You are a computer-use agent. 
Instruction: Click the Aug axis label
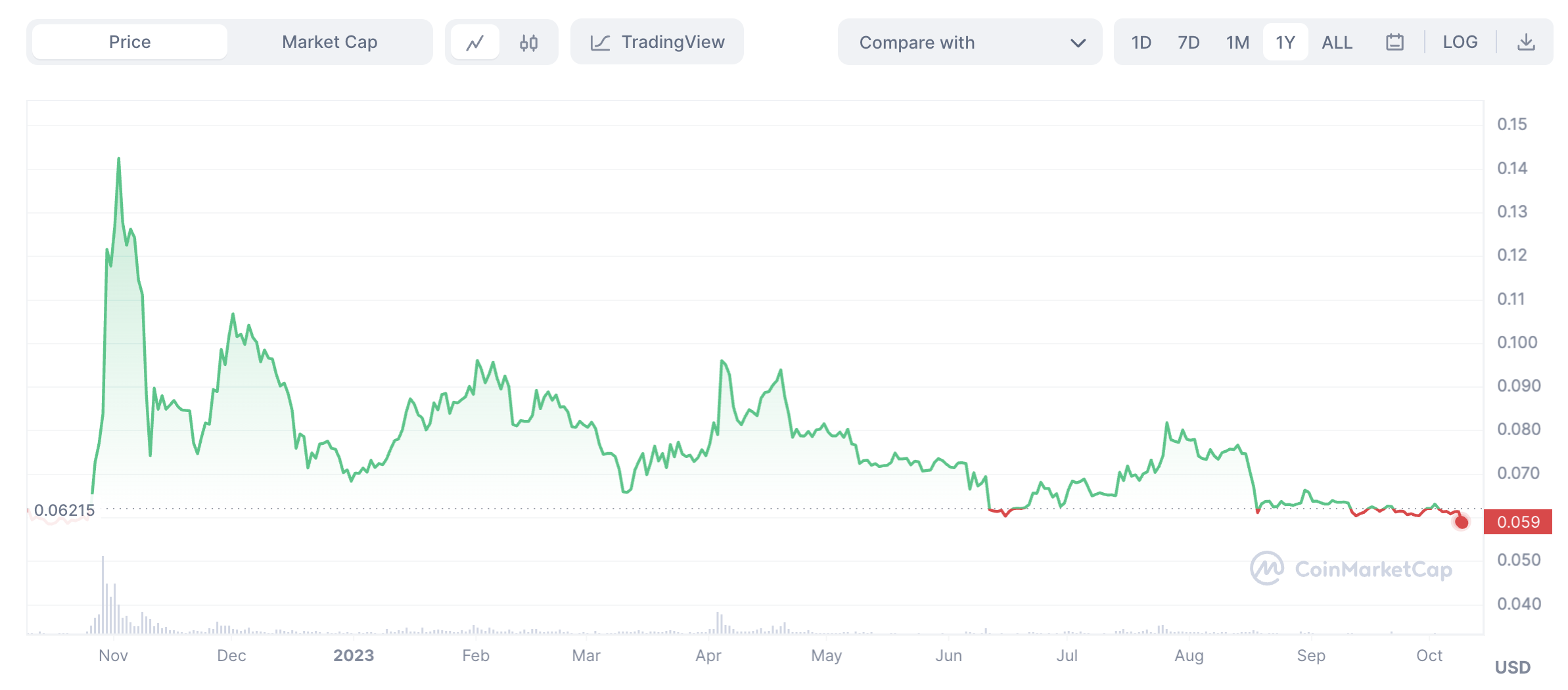point(1189,655)
